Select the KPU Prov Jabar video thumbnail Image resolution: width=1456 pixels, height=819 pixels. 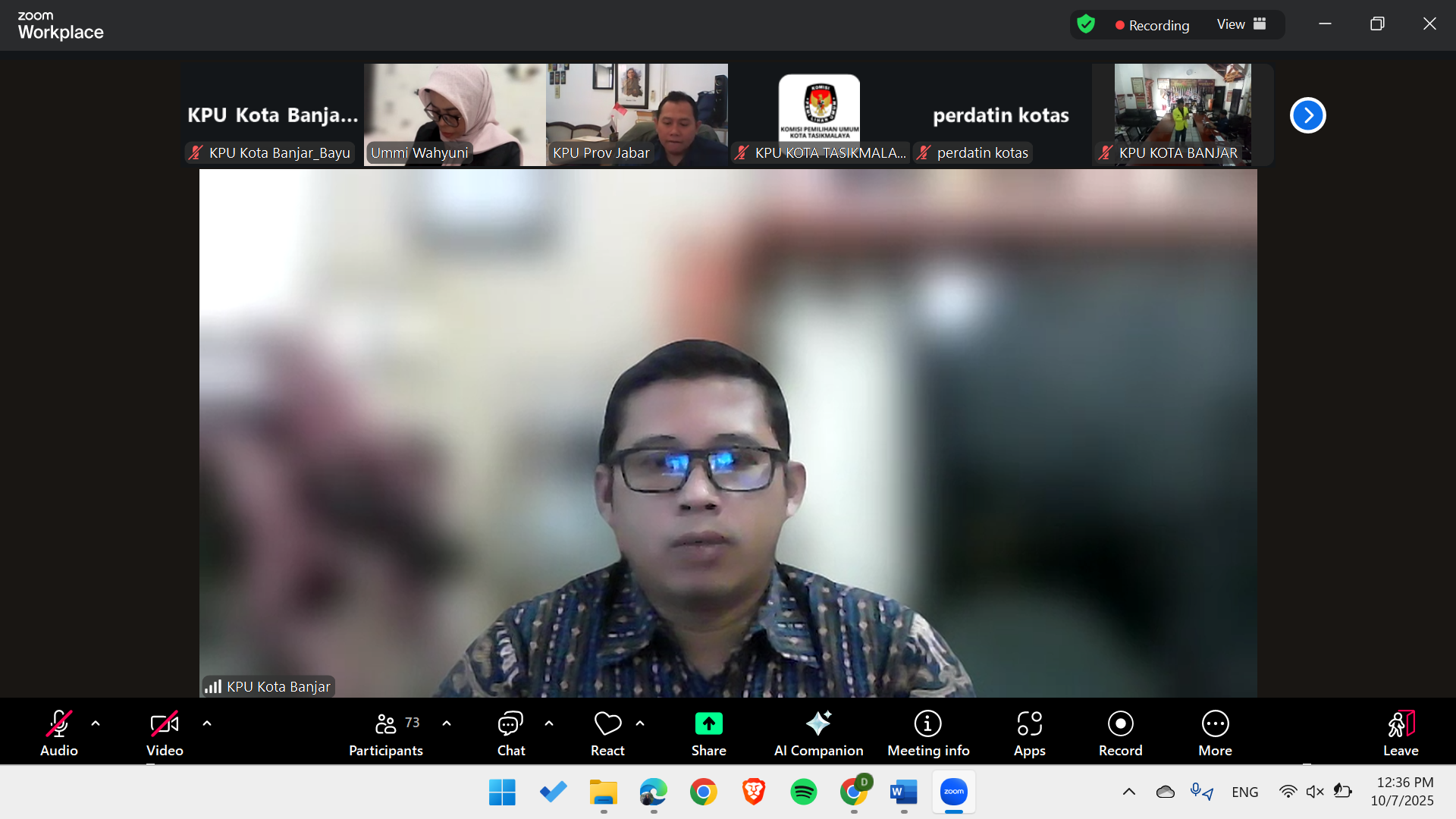click(637, 114)
